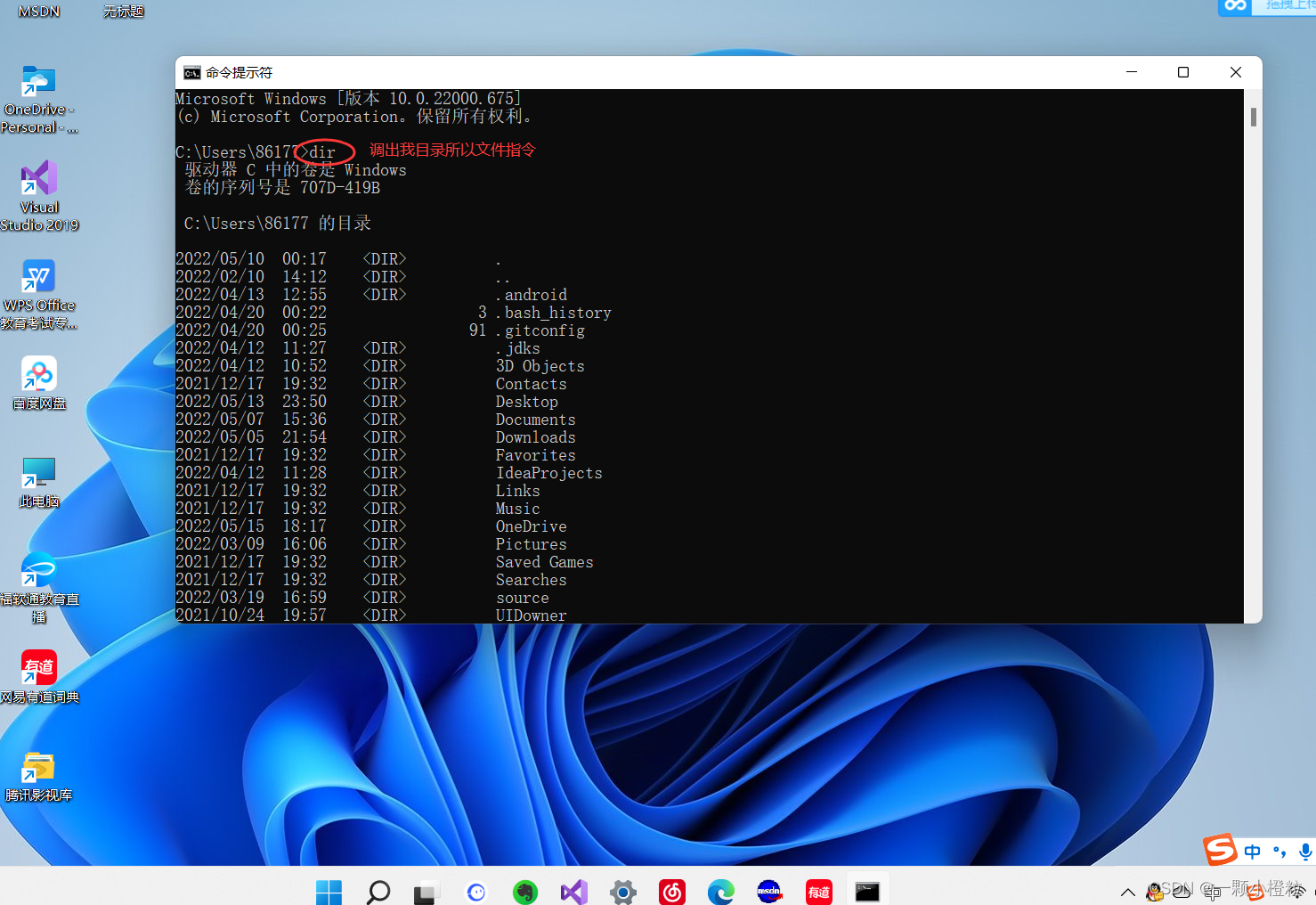The image size is (1316, 905).
Task: Open Microsoft Edge from the taskbar
Action: (721, 892)
